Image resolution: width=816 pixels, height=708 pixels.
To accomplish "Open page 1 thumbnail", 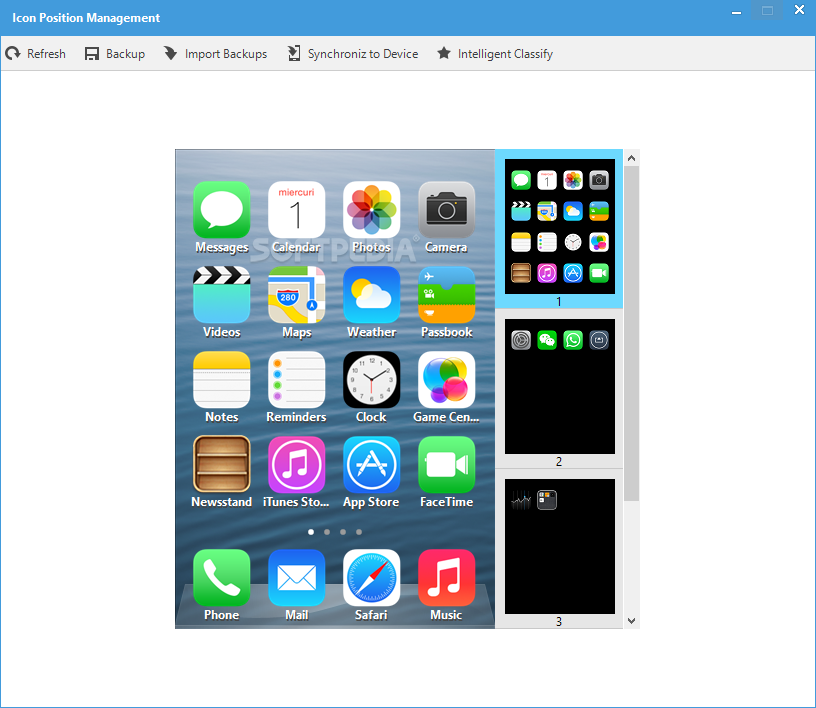I will click(559, 226).
